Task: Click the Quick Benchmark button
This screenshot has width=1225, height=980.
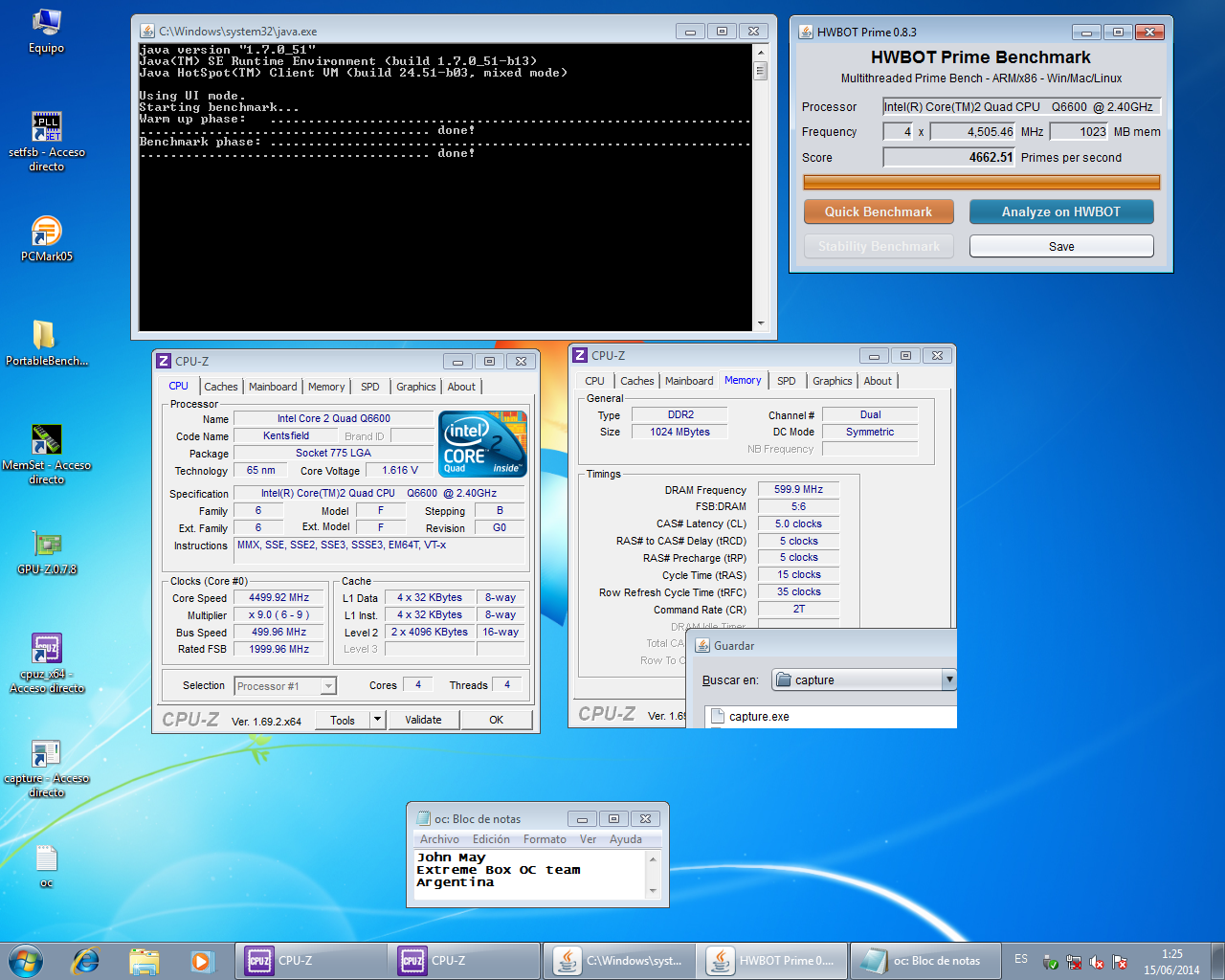Action: tap(879, 212)
